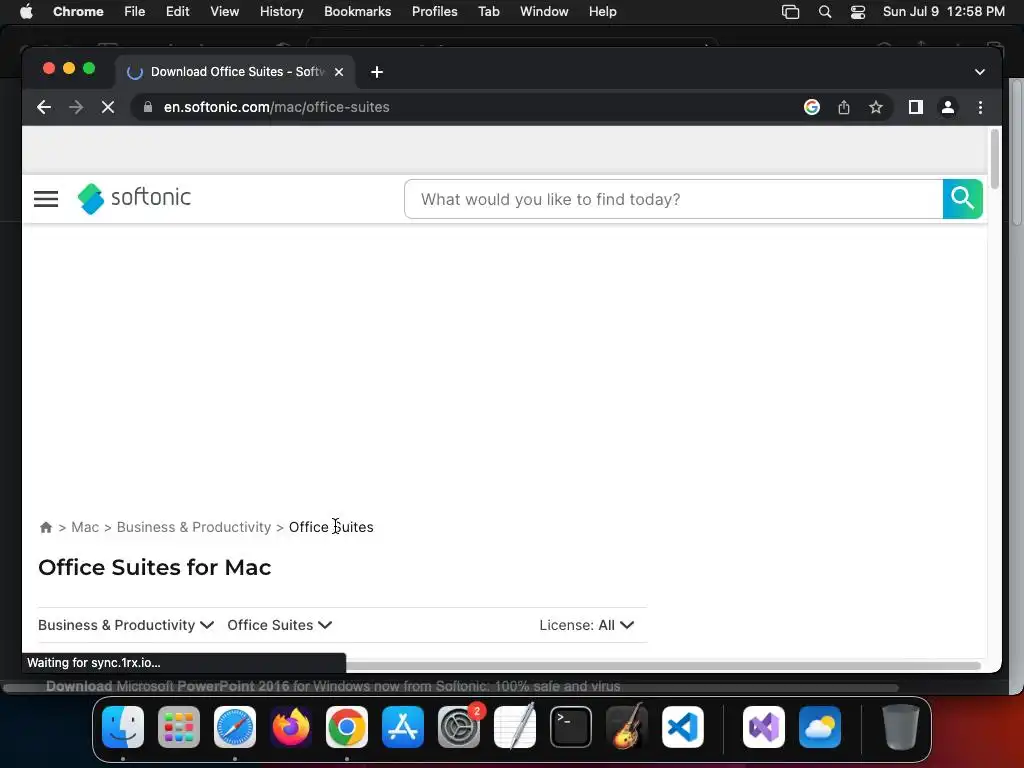
Task: Click the Mac breadcrumb link
Action: tap(85, 527)
